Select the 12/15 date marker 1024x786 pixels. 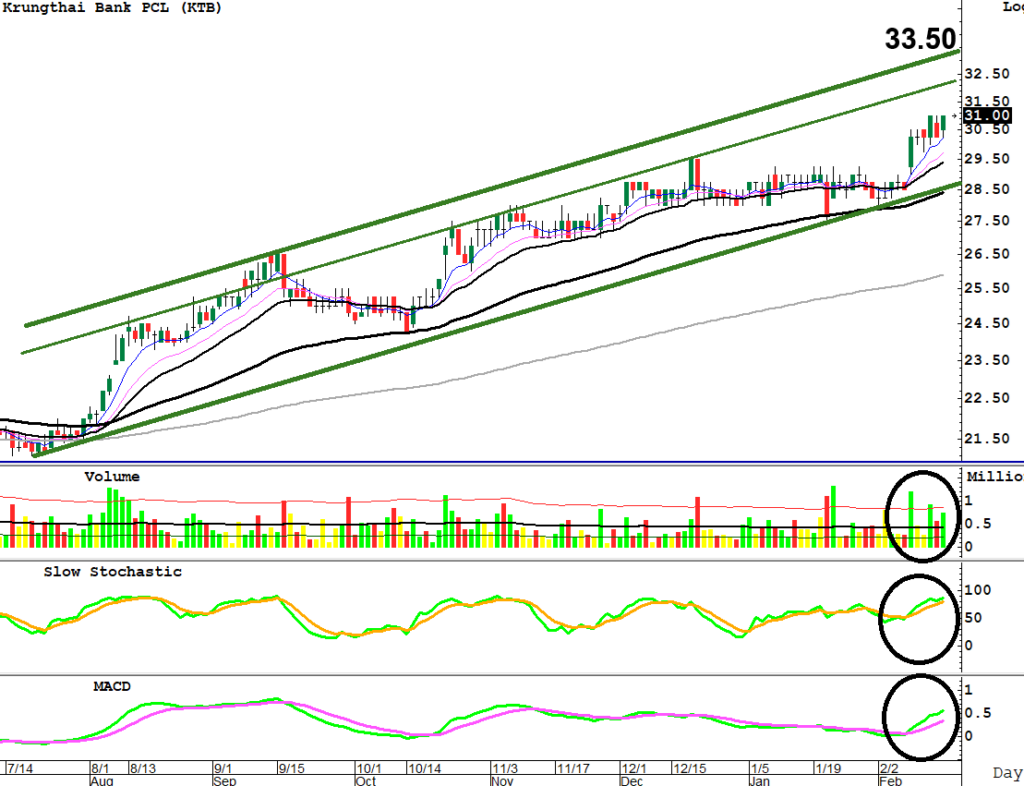[x=691, y=768]
